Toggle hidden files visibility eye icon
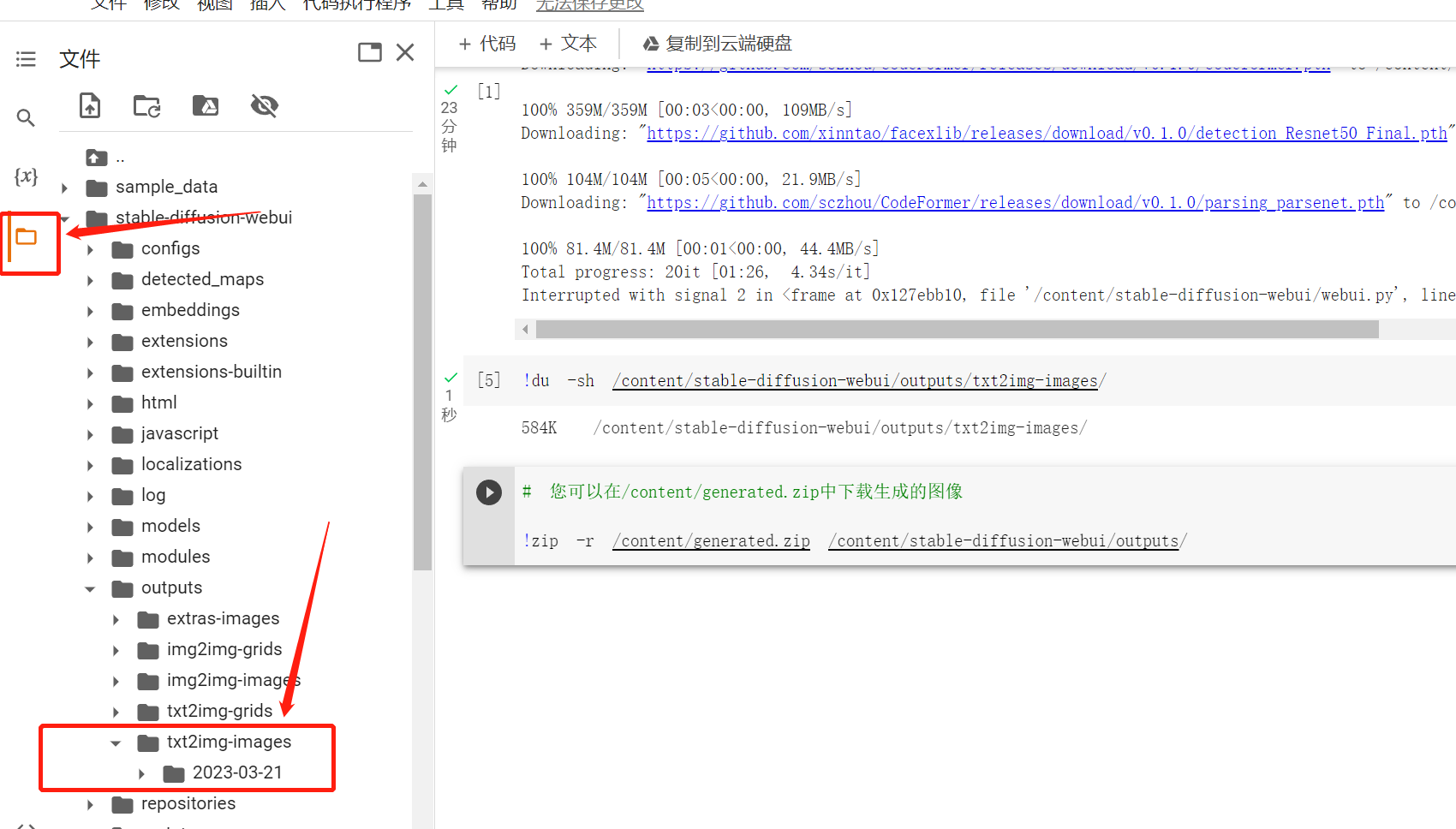1456x829 pixels. pos(264,106)
